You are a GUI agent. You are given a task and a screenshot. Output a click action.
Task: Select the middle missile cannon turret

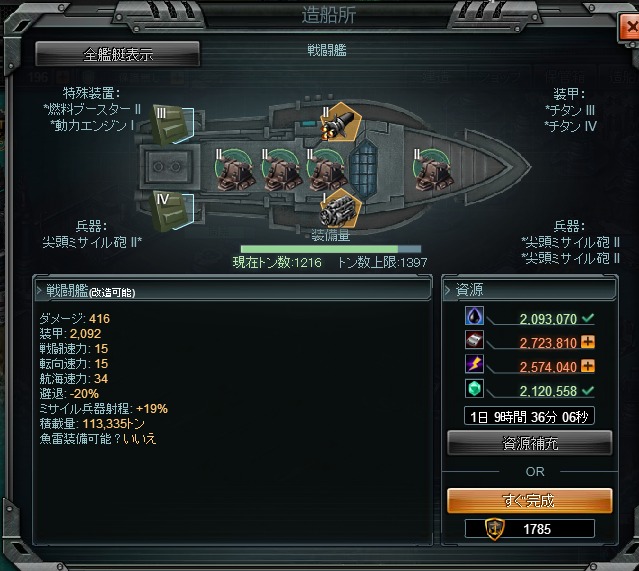point(281,170)
